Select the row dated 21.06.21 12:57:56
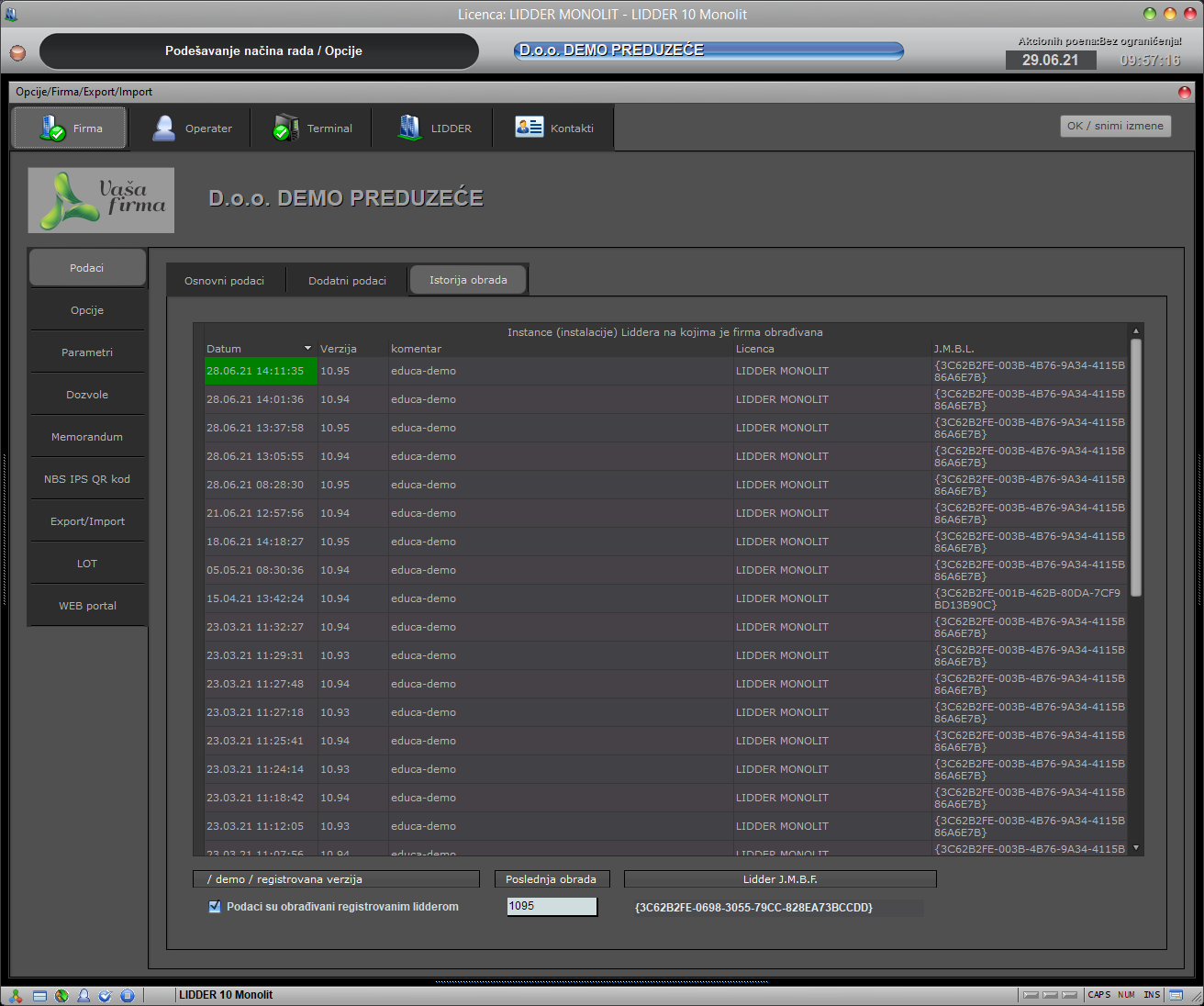 click(666, 513)
